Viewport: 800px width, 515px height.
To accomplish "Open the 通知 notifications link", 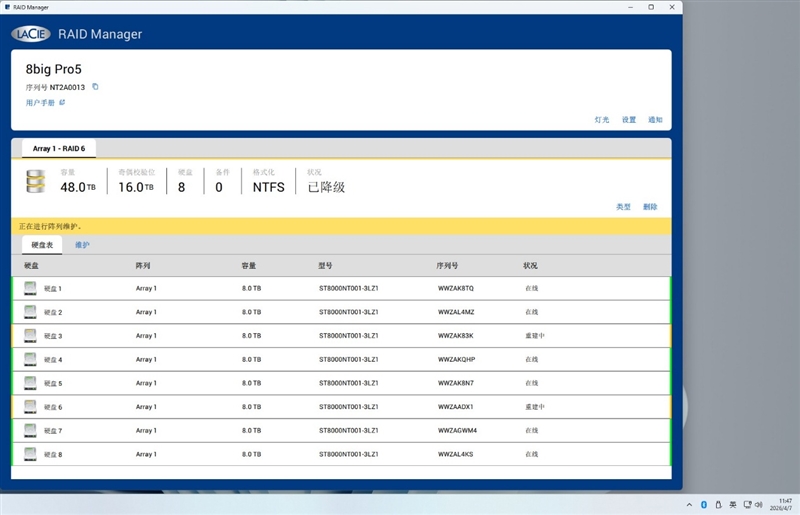I will tap(655, 119).
